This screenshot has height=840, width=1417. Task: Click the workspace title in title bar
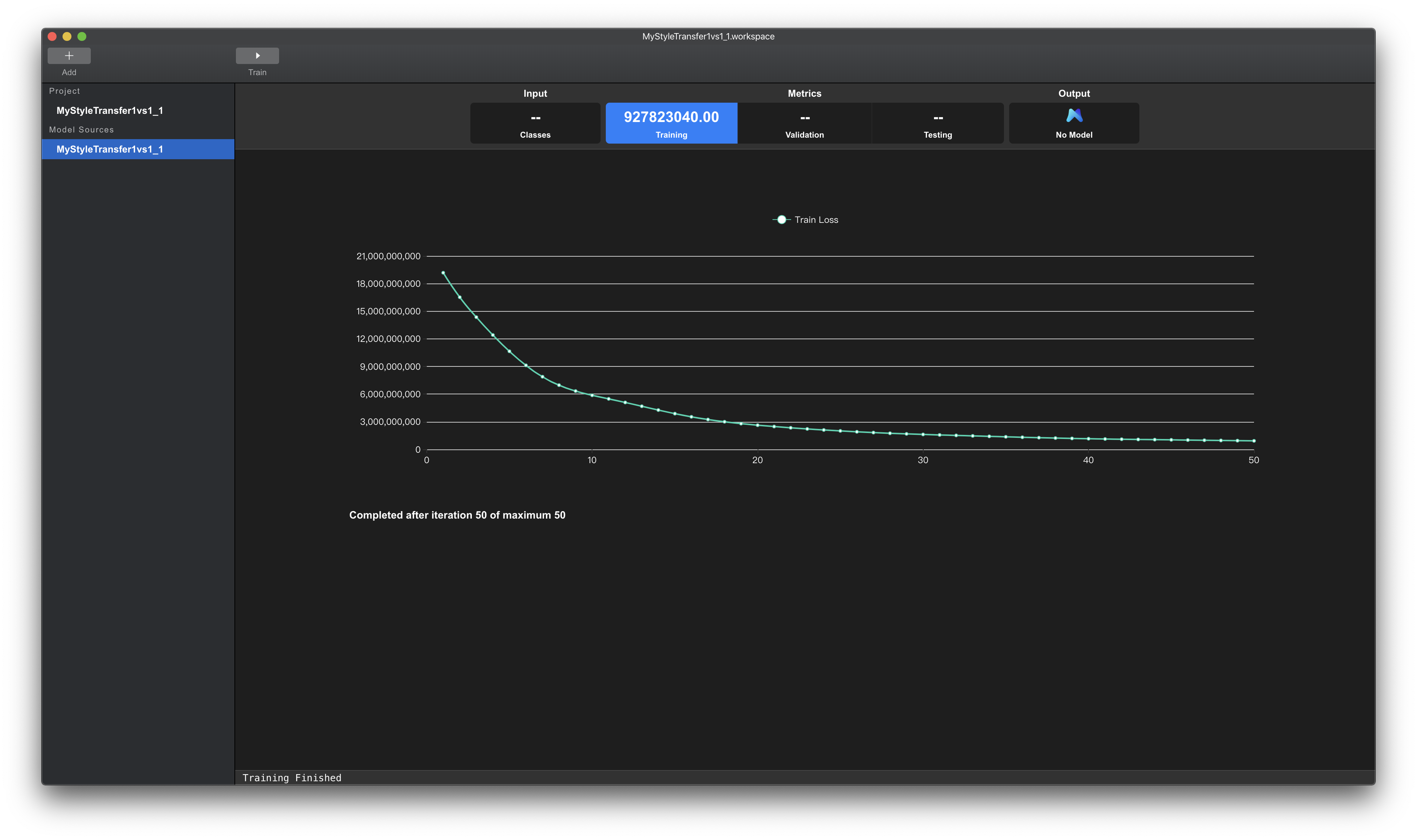click(x=708, y=36)
